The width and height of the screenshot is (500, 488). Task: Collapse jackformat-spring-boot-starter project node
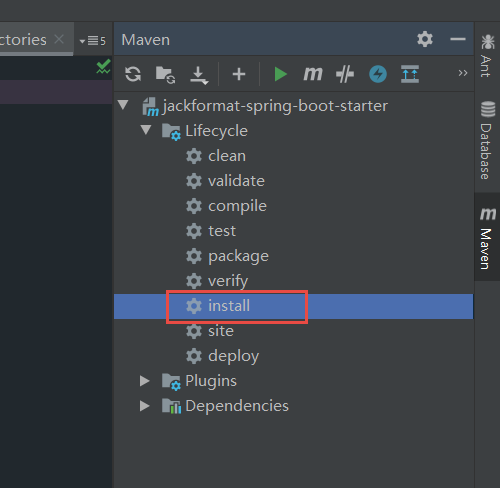(123, 105)
